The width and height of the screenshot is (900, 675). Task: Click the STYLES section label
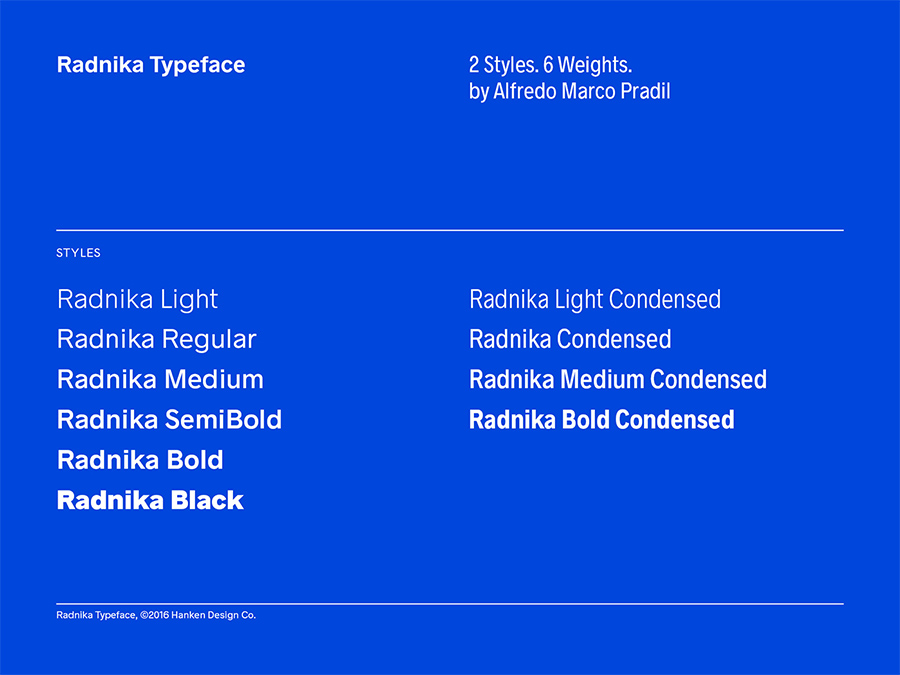78,253
